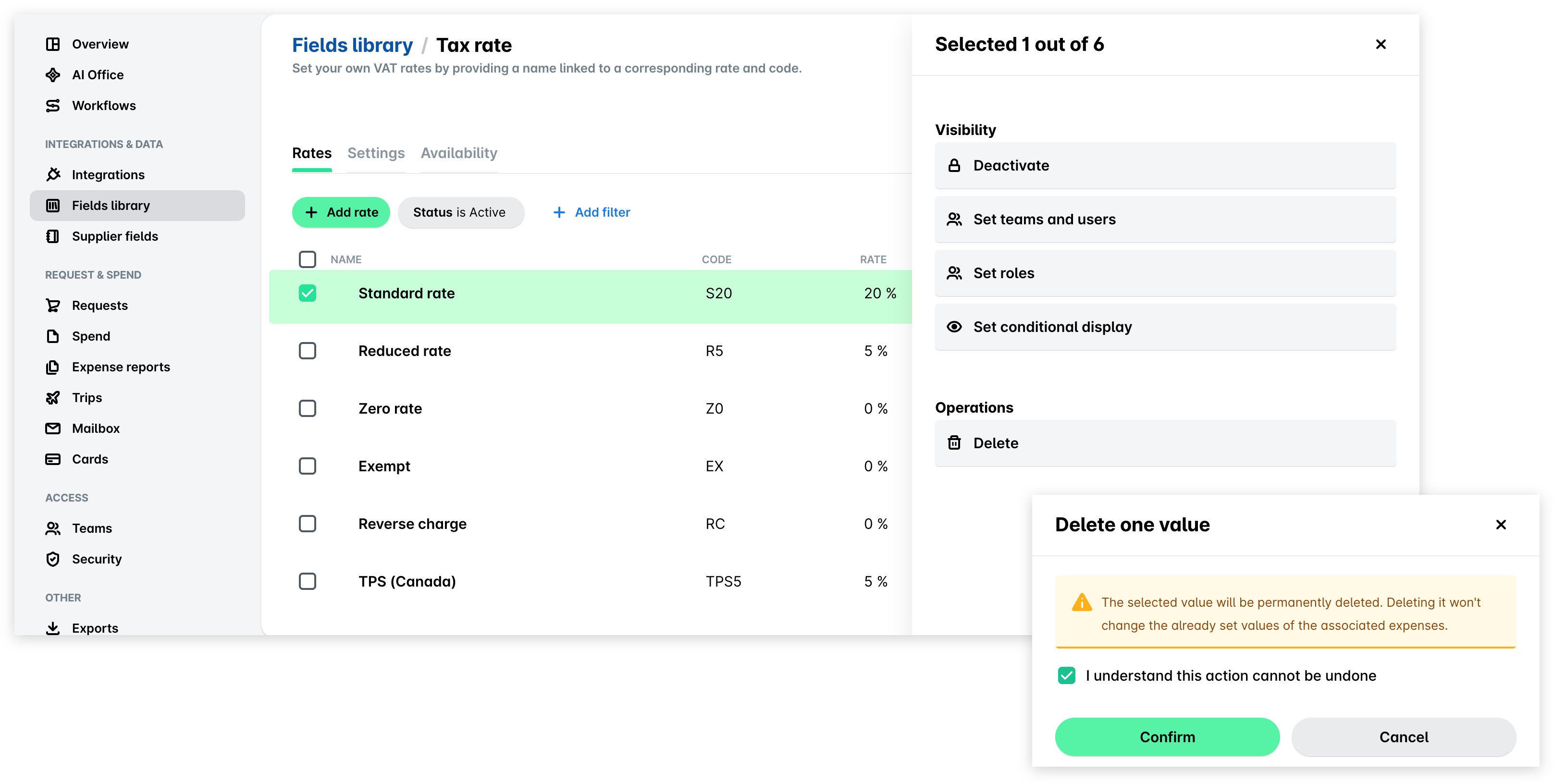Click the 20 % rate value
This screenshot has width=1554, height=784.
(880, 293)
